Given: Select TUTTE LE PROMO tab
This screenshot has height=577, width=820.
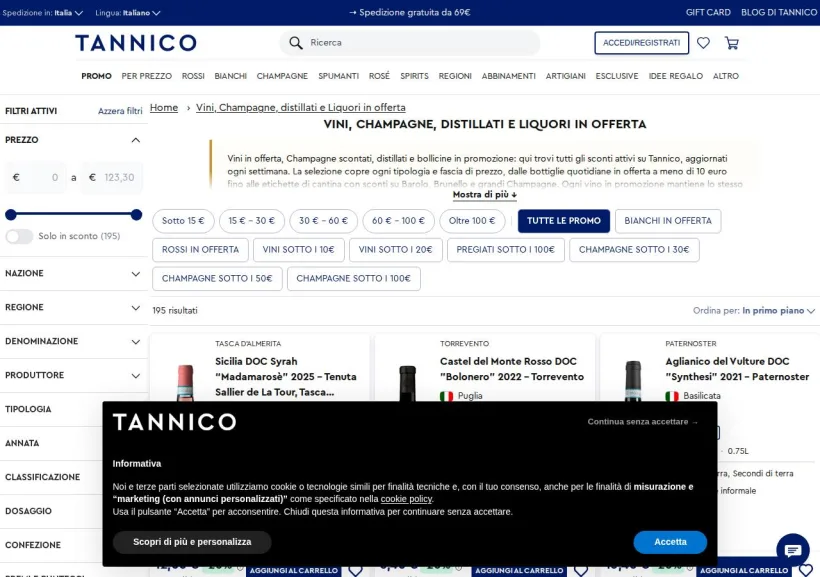Looking at the screenshot, I should click(x=564, y=221).
